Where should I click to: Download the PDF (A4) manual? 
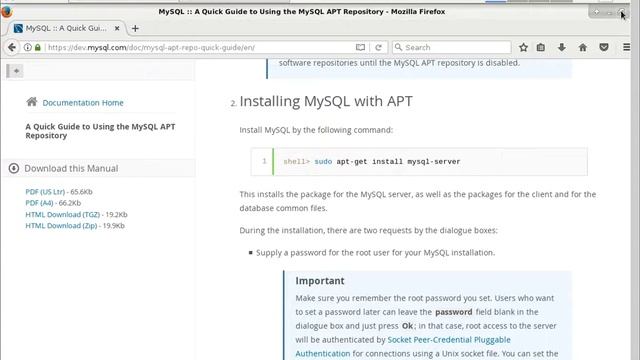coord(39,203)
